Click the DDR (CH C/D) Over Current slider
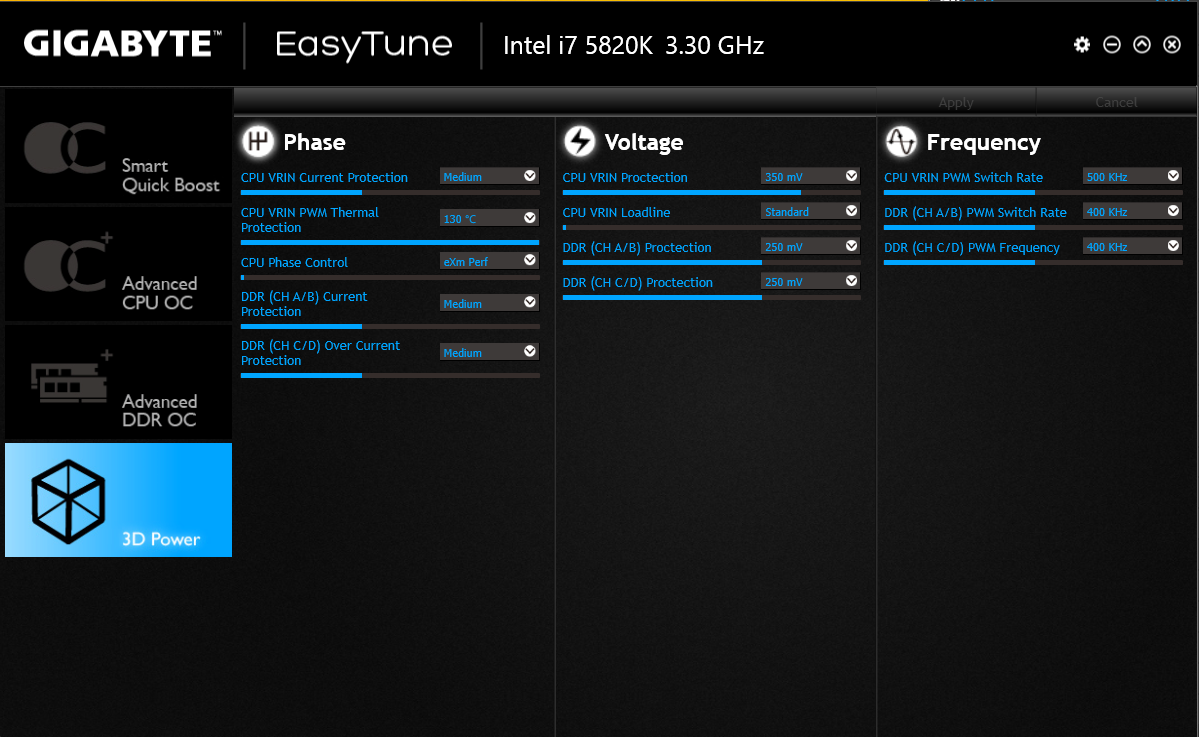The width and height of the screenshot is (1199, 737). tap(390, 375)
